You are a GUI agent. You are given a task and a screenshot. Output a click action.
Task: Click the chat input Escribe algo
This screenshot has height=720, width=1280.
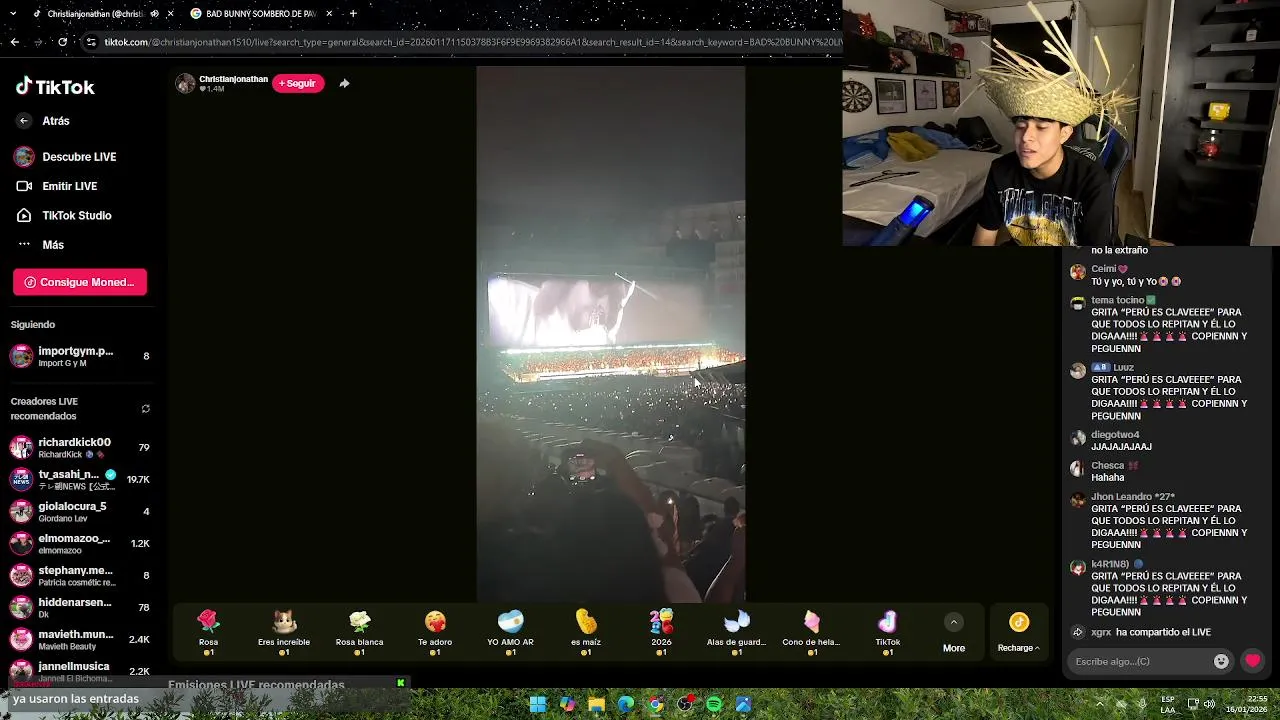[1140, 661]
